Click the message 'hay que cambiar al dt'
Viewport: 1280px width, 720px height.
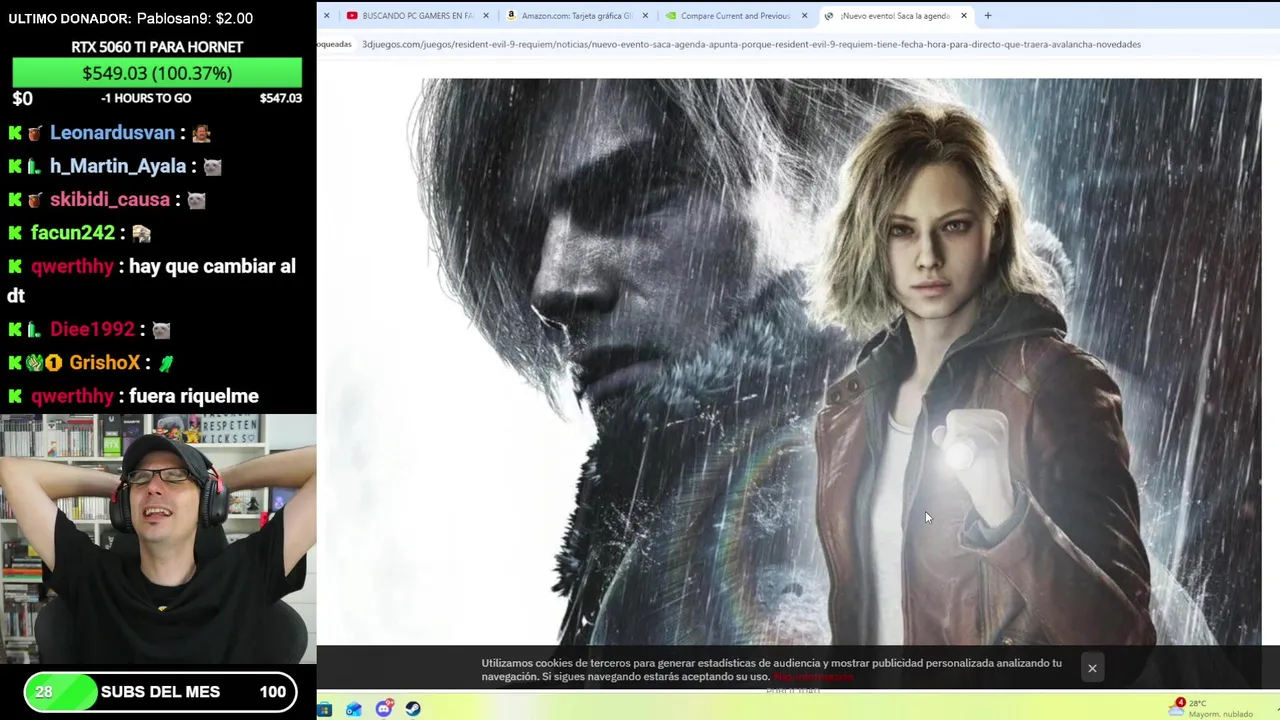(154, 281)
